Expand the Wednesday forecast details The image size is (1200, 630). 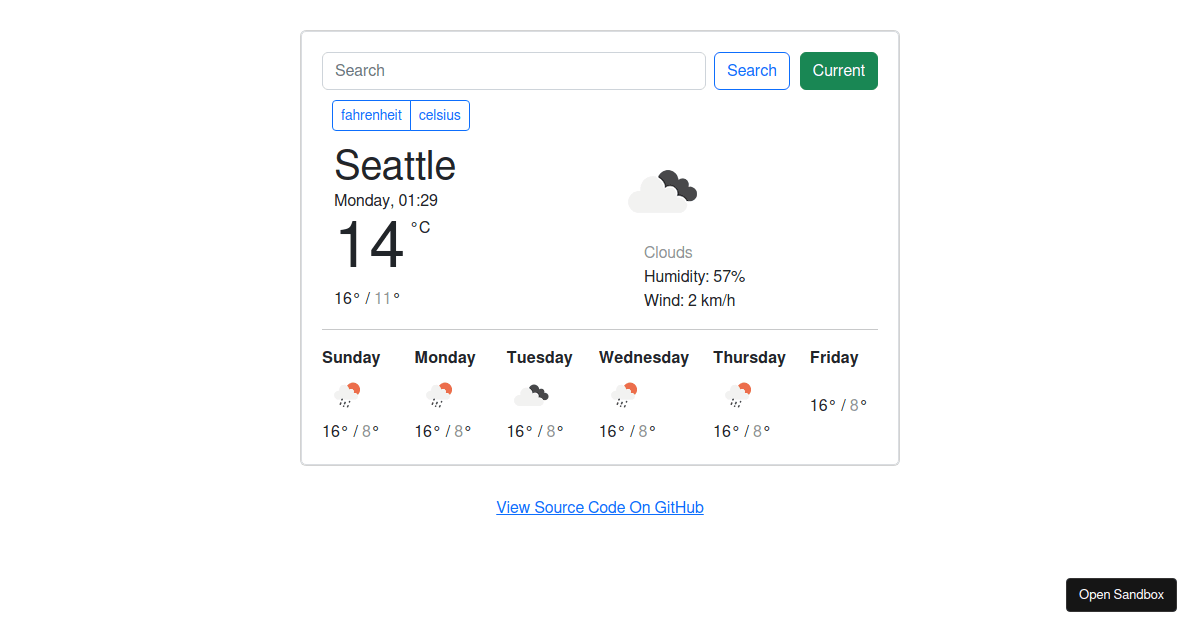point(644,395)
